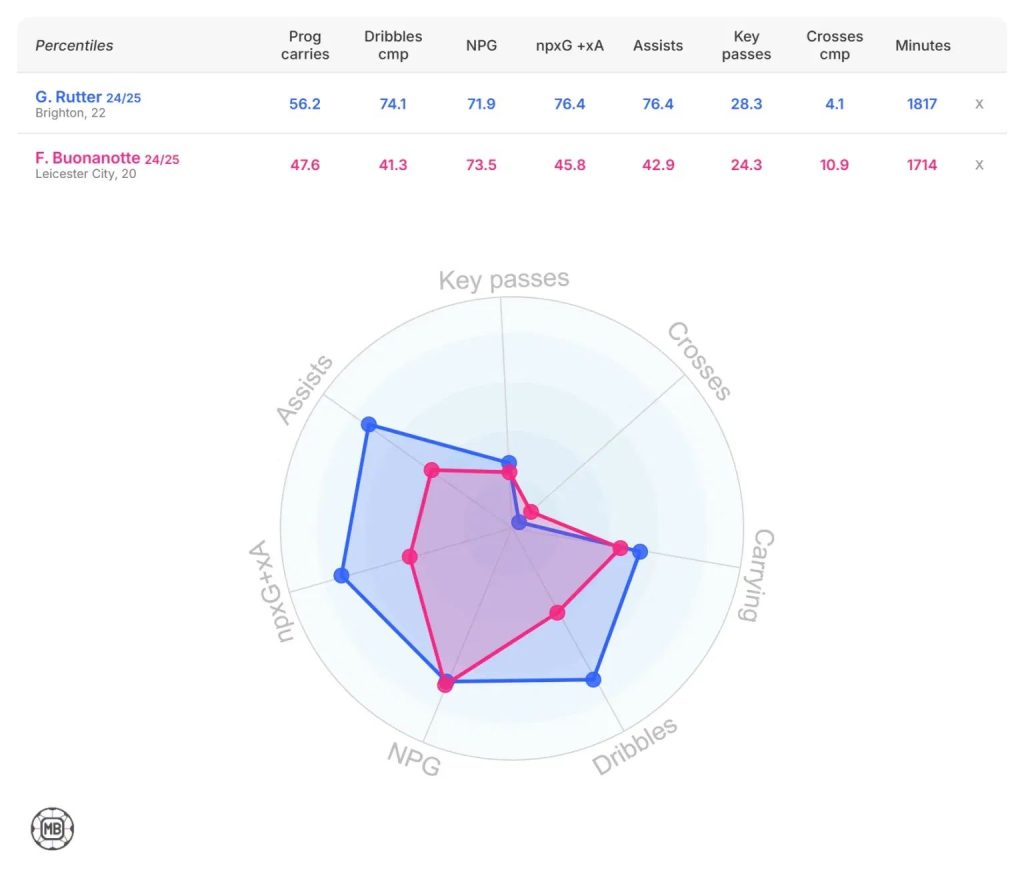Select the Crosses cmp column header
The image size is (1024, 896).
(x=834, y=45)
